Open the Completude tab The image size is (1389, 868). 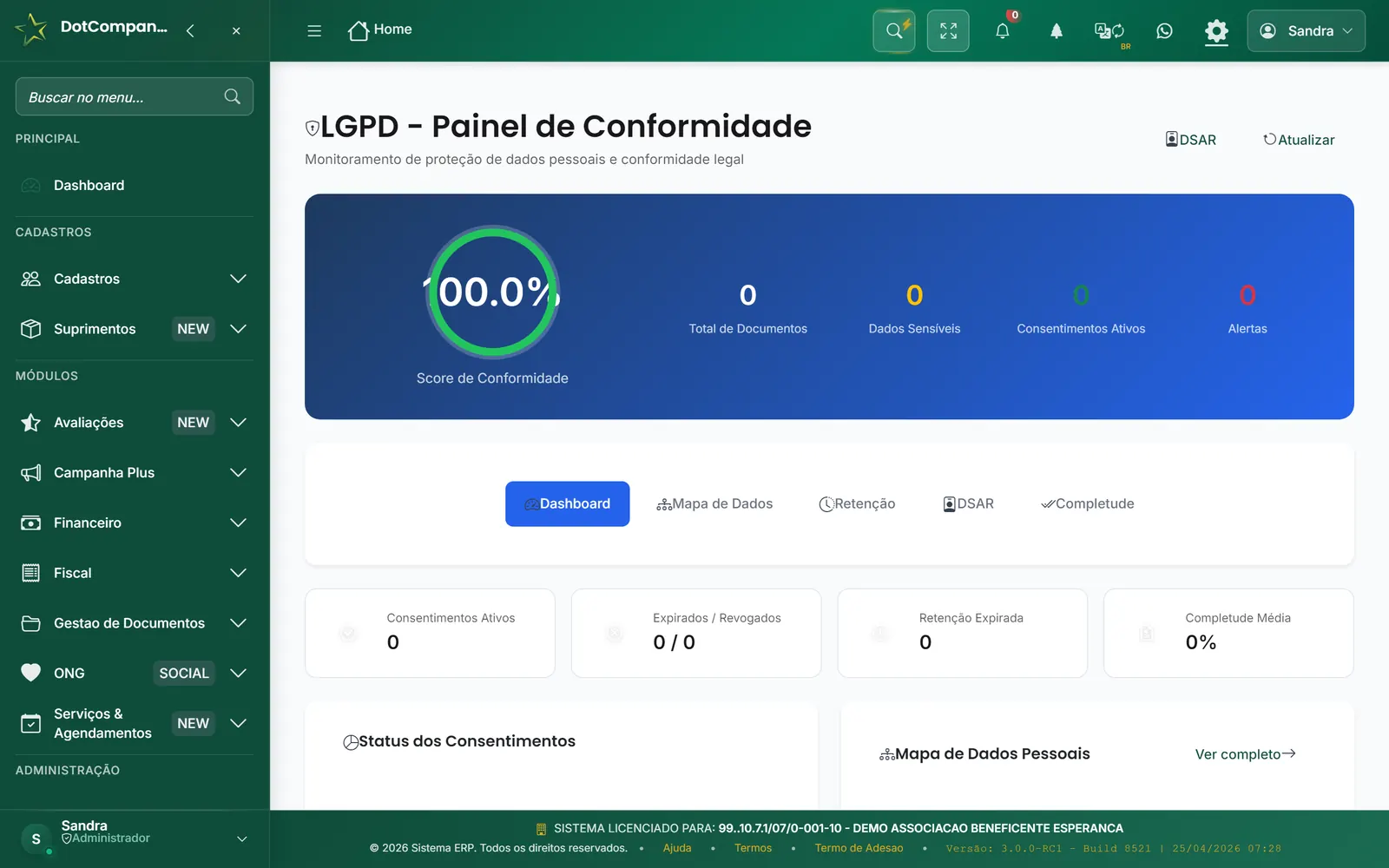(x=1088, y=504)
